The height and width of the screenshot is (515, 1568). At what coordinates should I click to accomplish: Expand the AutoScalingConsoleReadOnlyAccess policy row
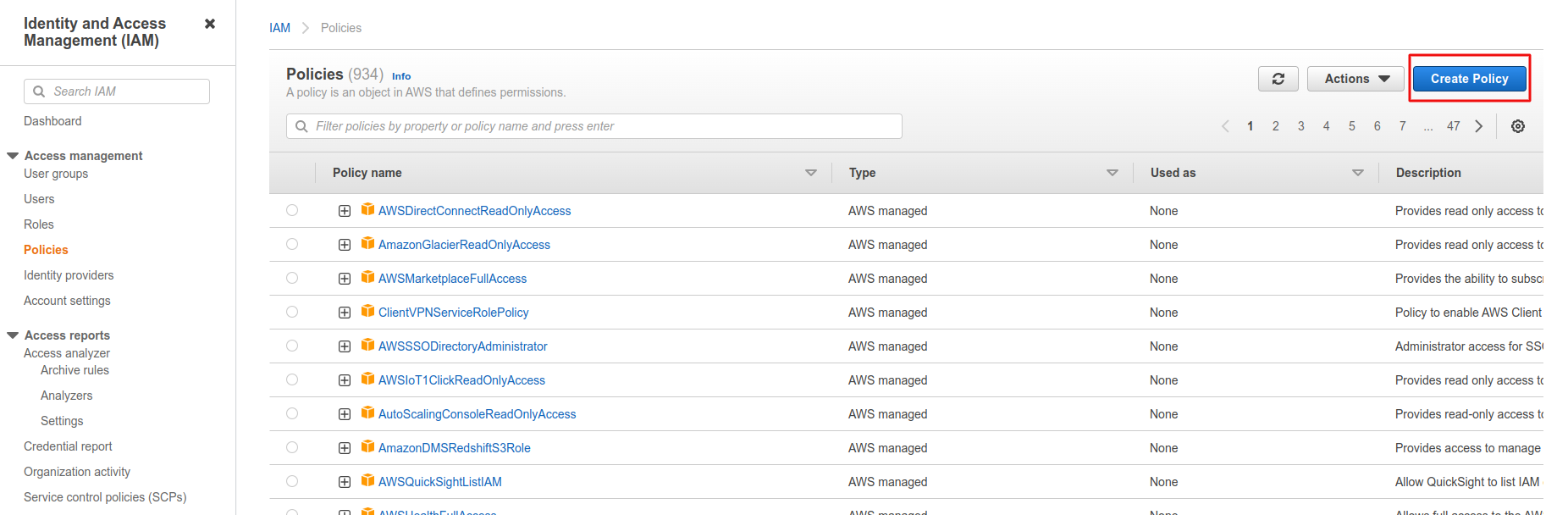pos(345,414)
